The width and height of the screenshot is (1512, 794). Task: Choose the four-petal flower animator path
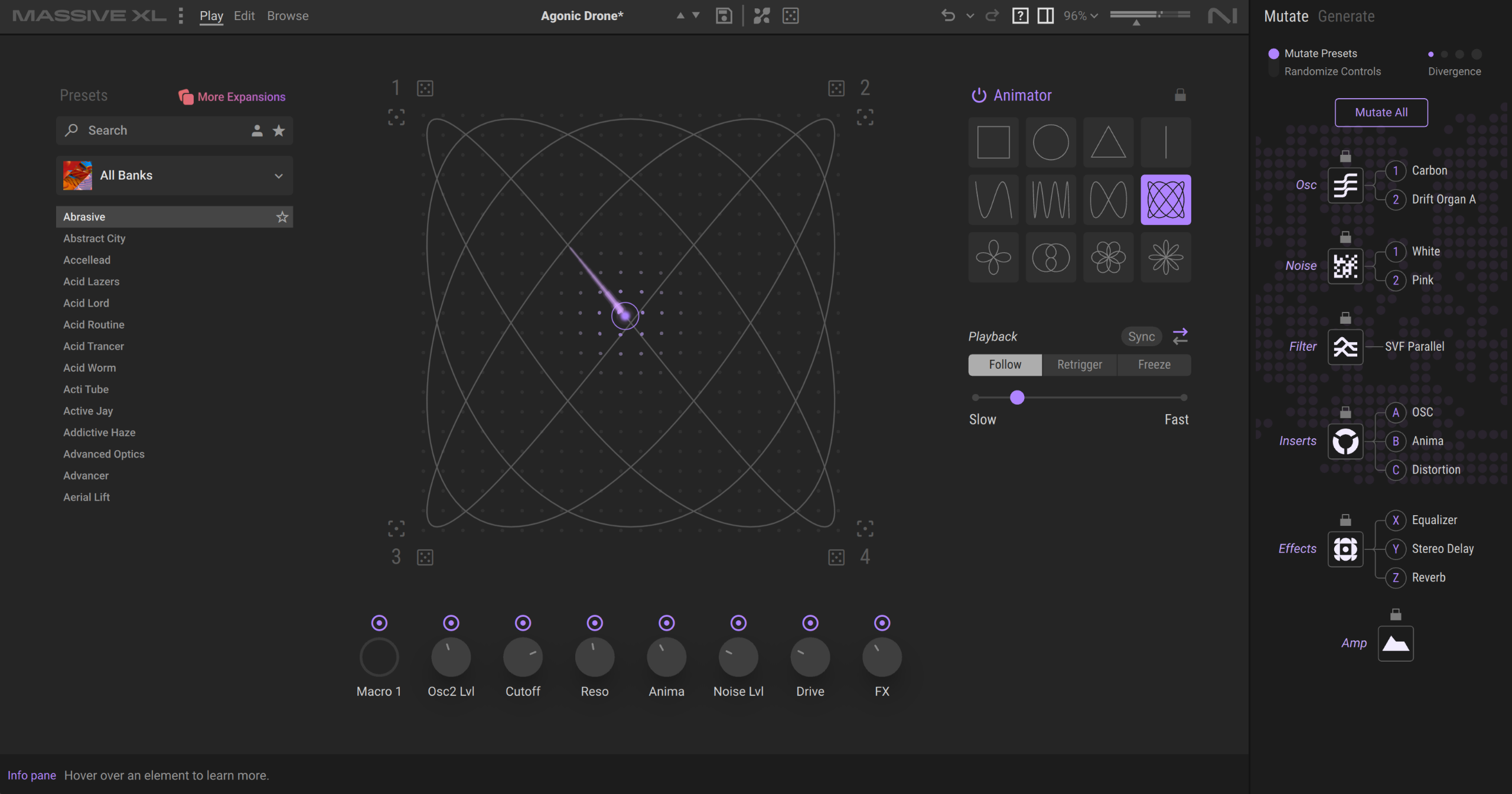click(993, 257)
